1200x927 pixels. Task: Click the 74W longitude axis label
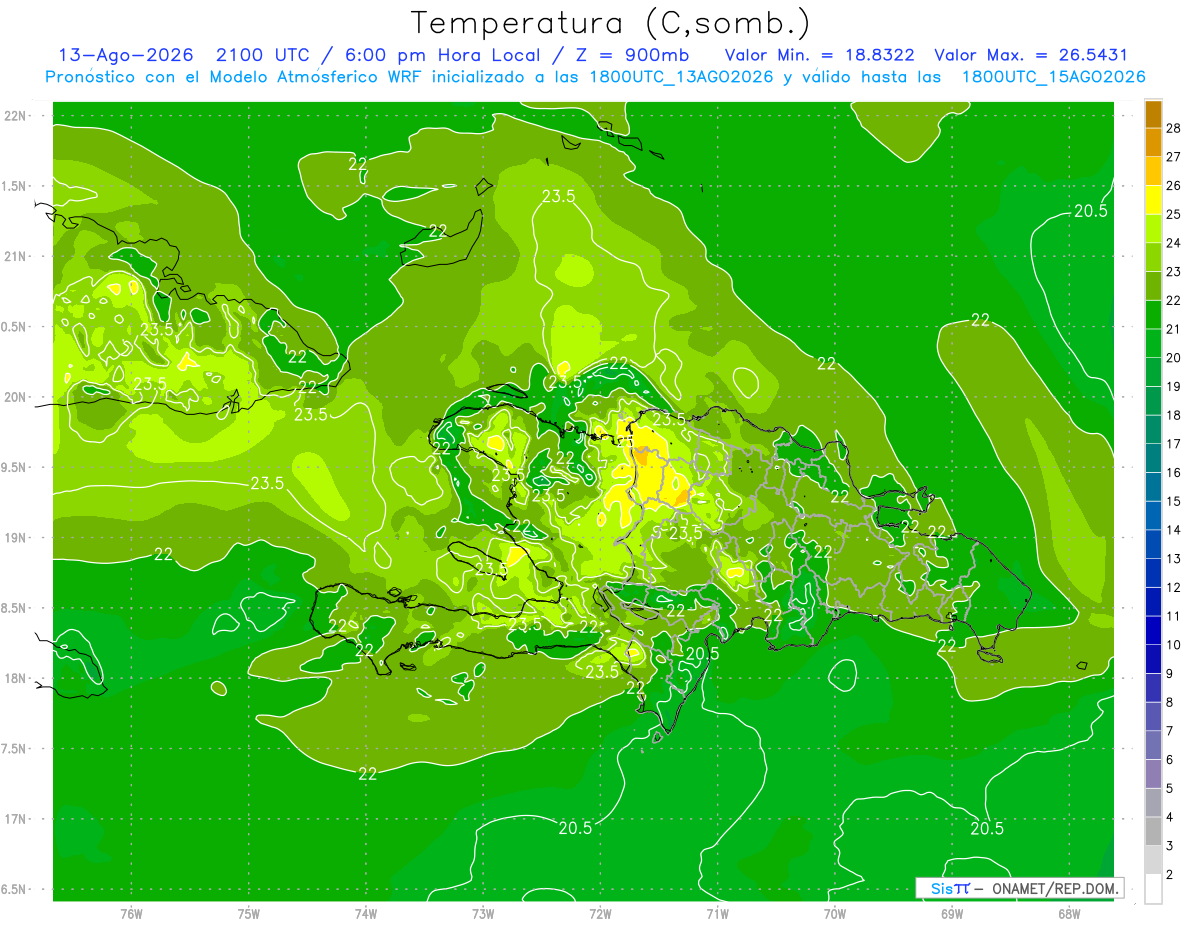[x=366, y=914]
